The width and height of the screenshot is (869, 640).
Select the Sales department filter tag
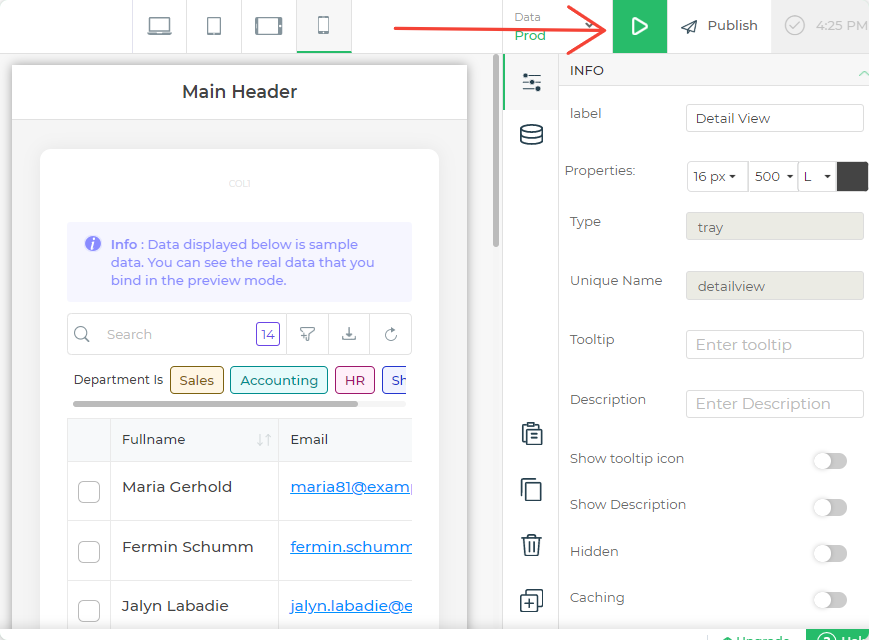[197, 380]
